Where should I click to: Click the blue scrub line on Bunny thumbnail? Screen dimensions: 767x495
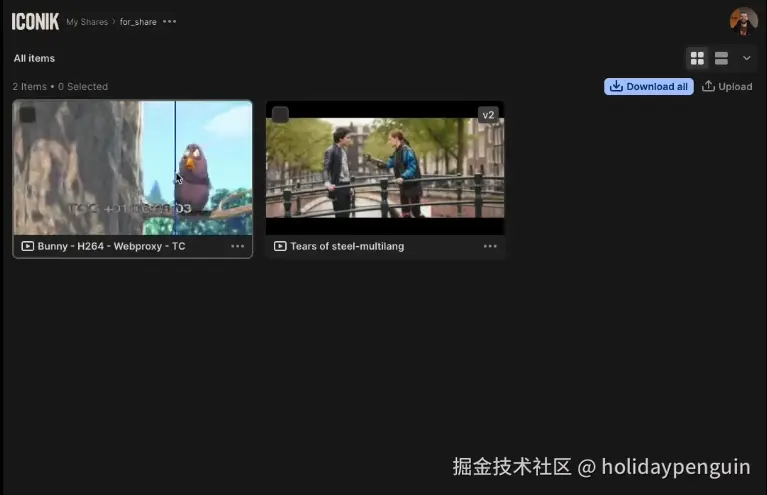click(x=175, y=168)
